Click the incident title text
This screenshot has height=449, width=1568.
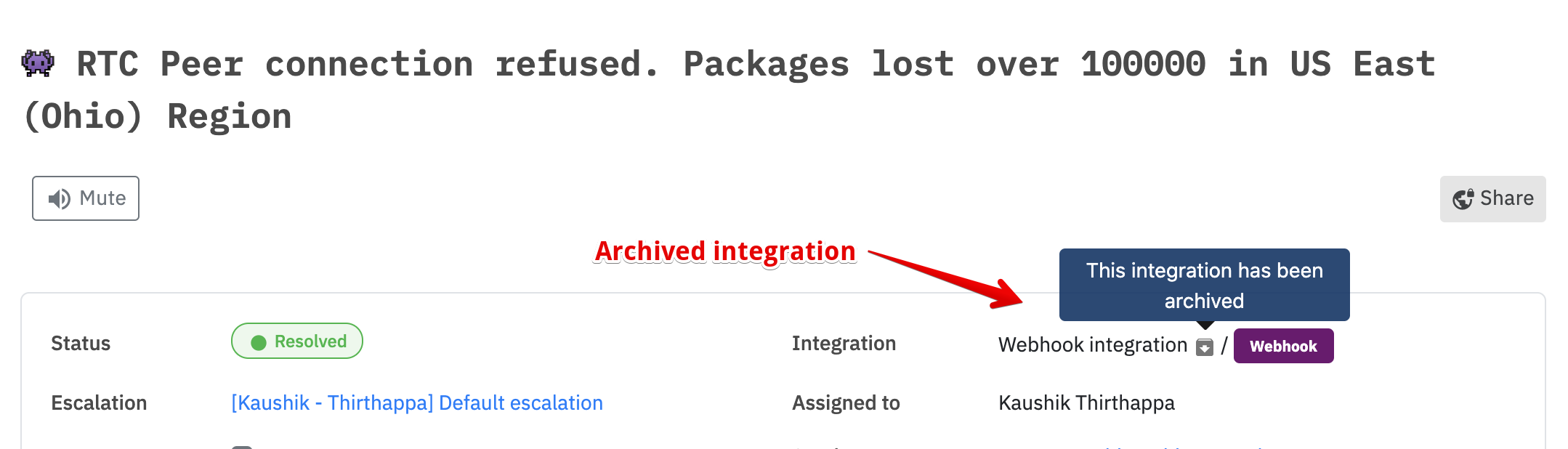729,90
